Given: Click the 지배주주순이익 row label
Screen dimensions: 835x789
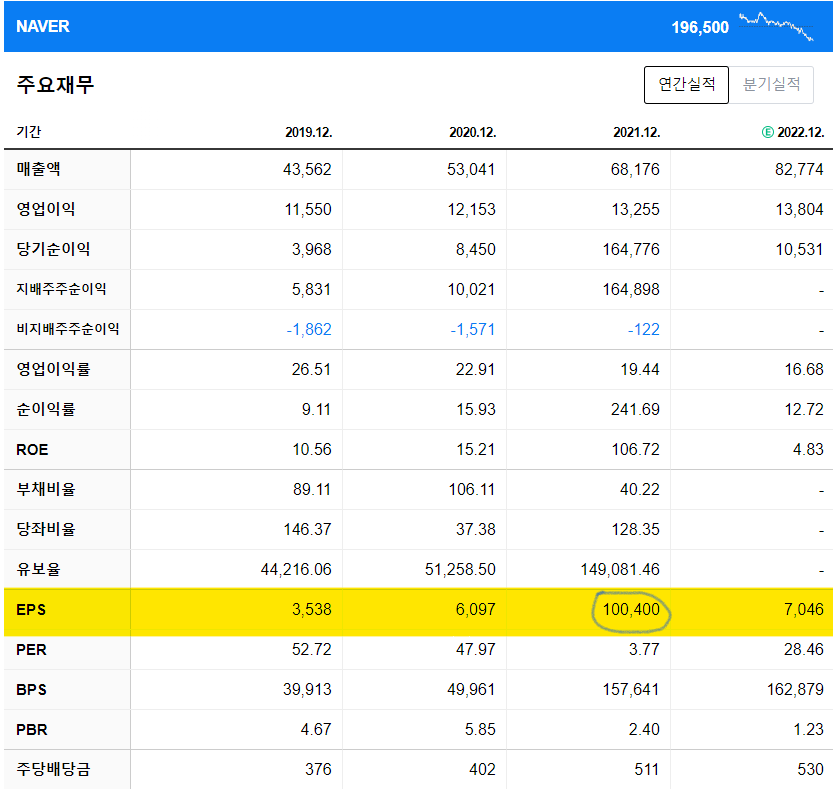Looking at the screenshot, I should click(61, 289).
